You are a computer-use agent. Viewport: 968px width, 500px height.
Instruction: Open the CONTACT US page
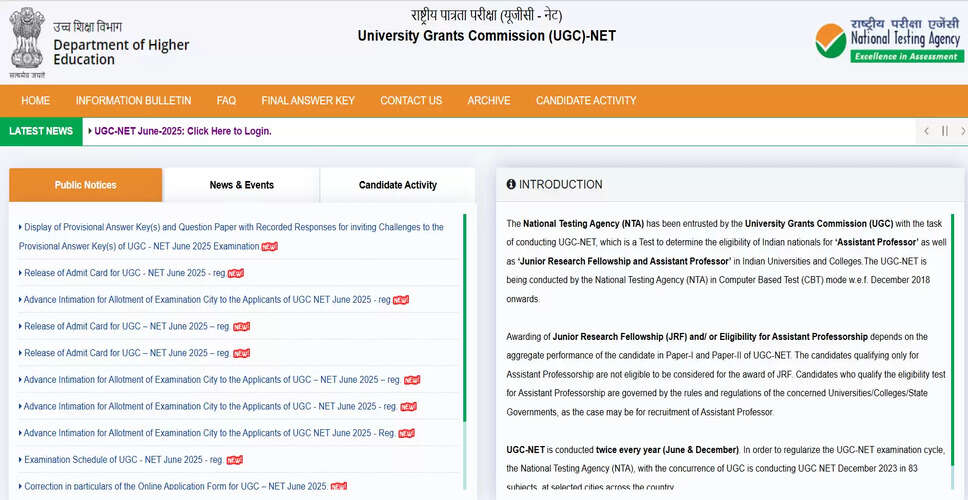[411, 101]
